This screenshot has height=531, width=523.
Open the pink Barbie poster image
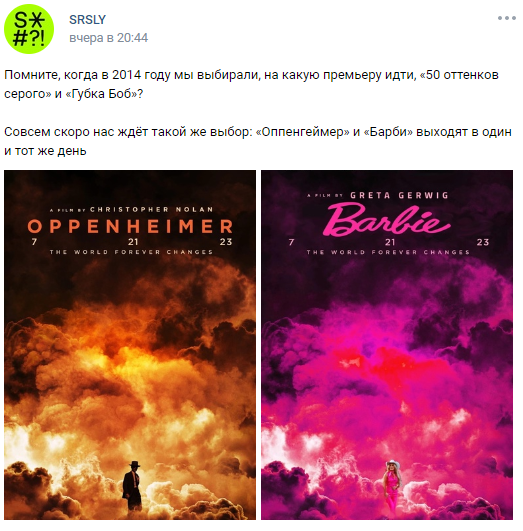click(x=387, y=345)
